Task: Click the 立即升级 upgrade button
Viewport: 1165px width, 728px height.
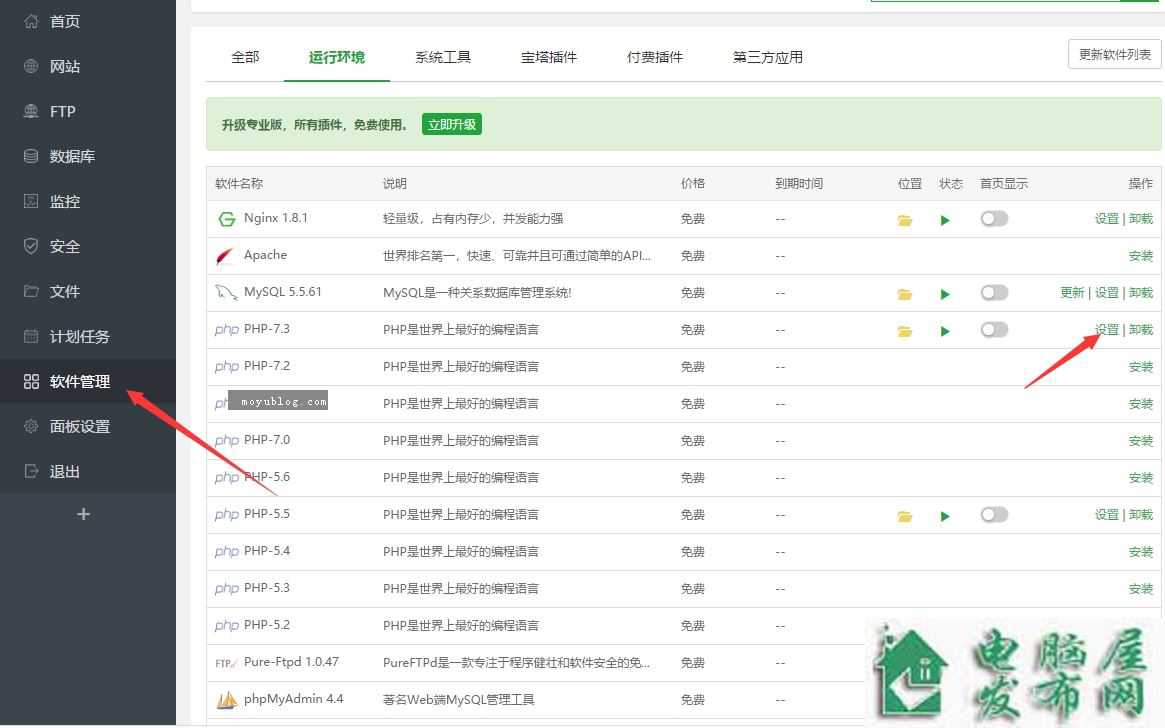Action: point(452,124)
